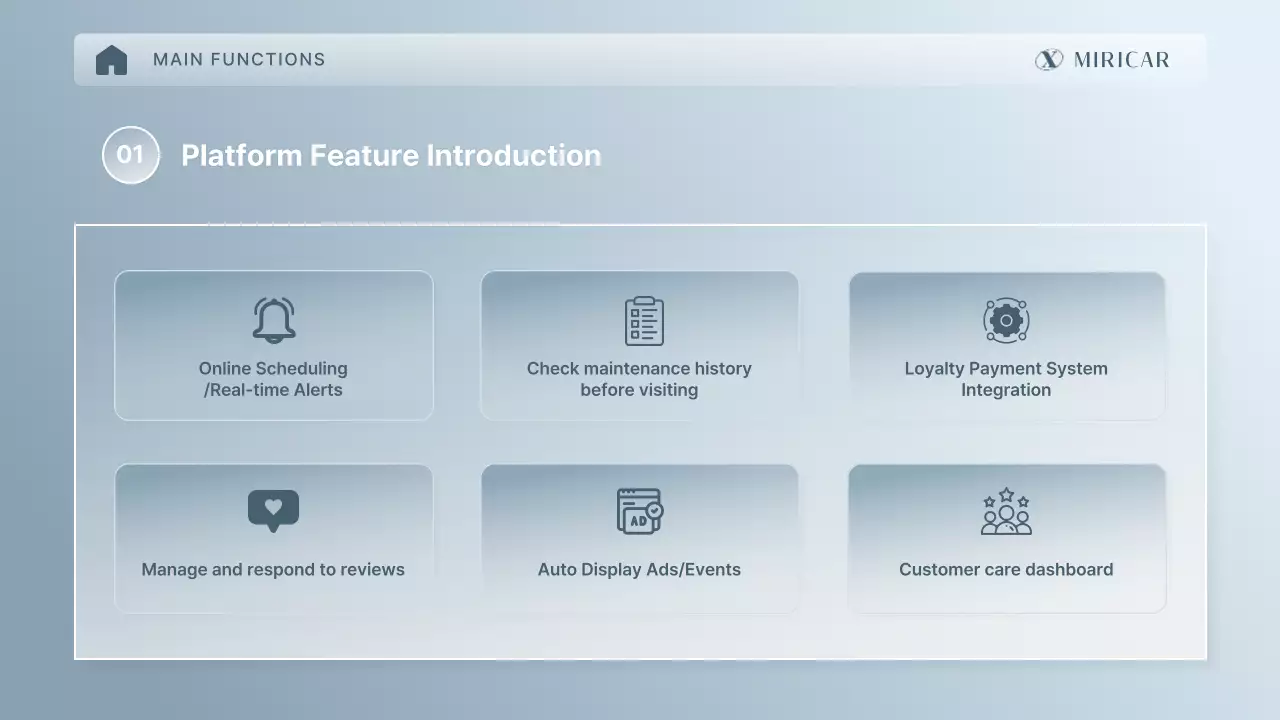This screenshot has width=1280, height=720.
Task: Open Customer care dashboard label
Action: (1006, 570)
